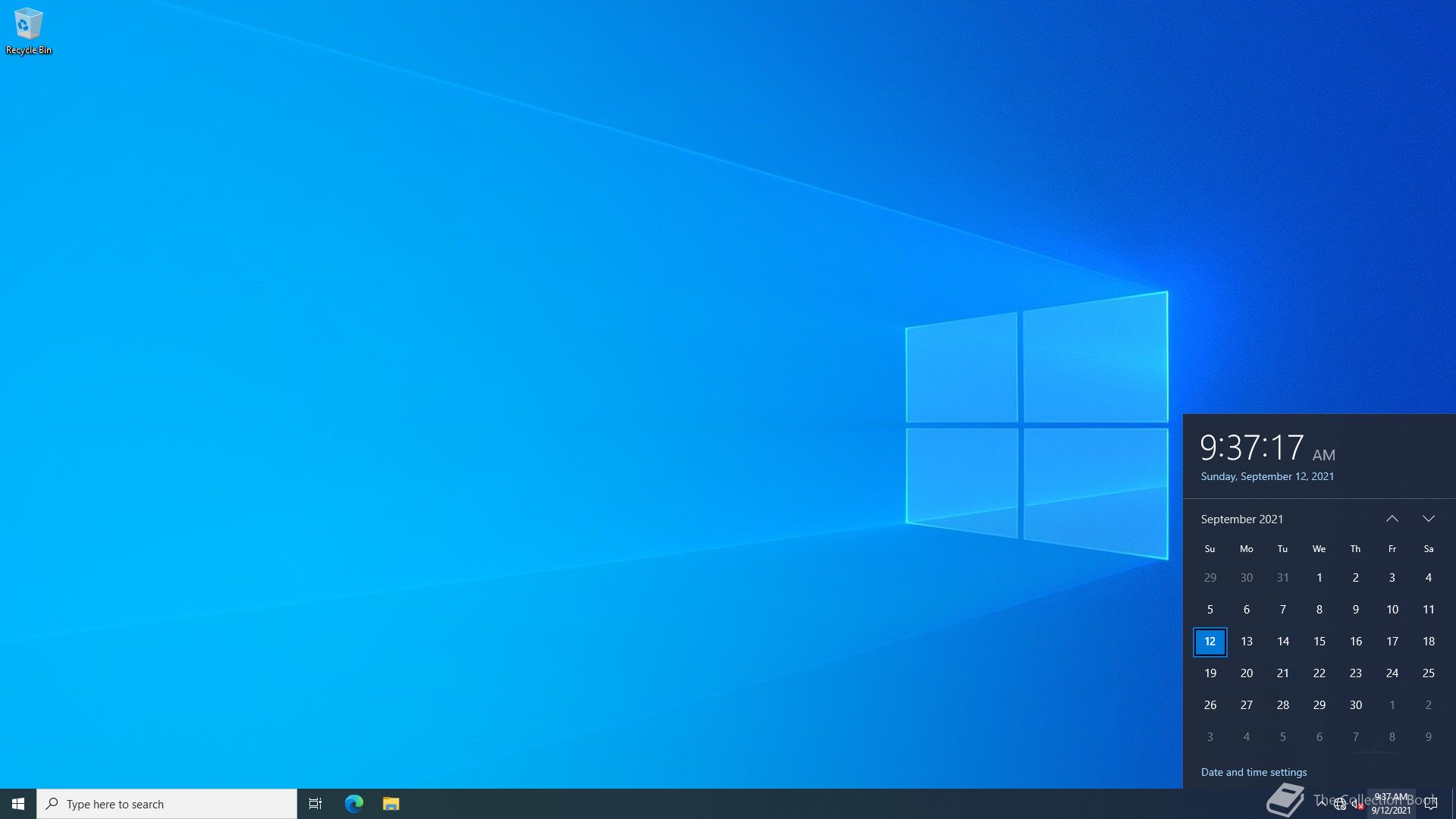The height and width of the screenshot is (819, 1456).
Task: Open File Explorer from the taskbar
Action: pos(391,804)
